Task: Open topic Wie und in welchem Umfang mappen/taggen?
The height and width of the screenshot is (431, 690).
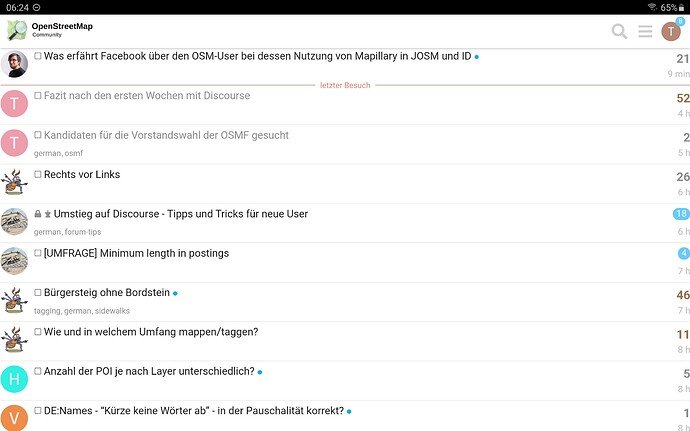Action: pyautogui.click(x=151, y=332)
